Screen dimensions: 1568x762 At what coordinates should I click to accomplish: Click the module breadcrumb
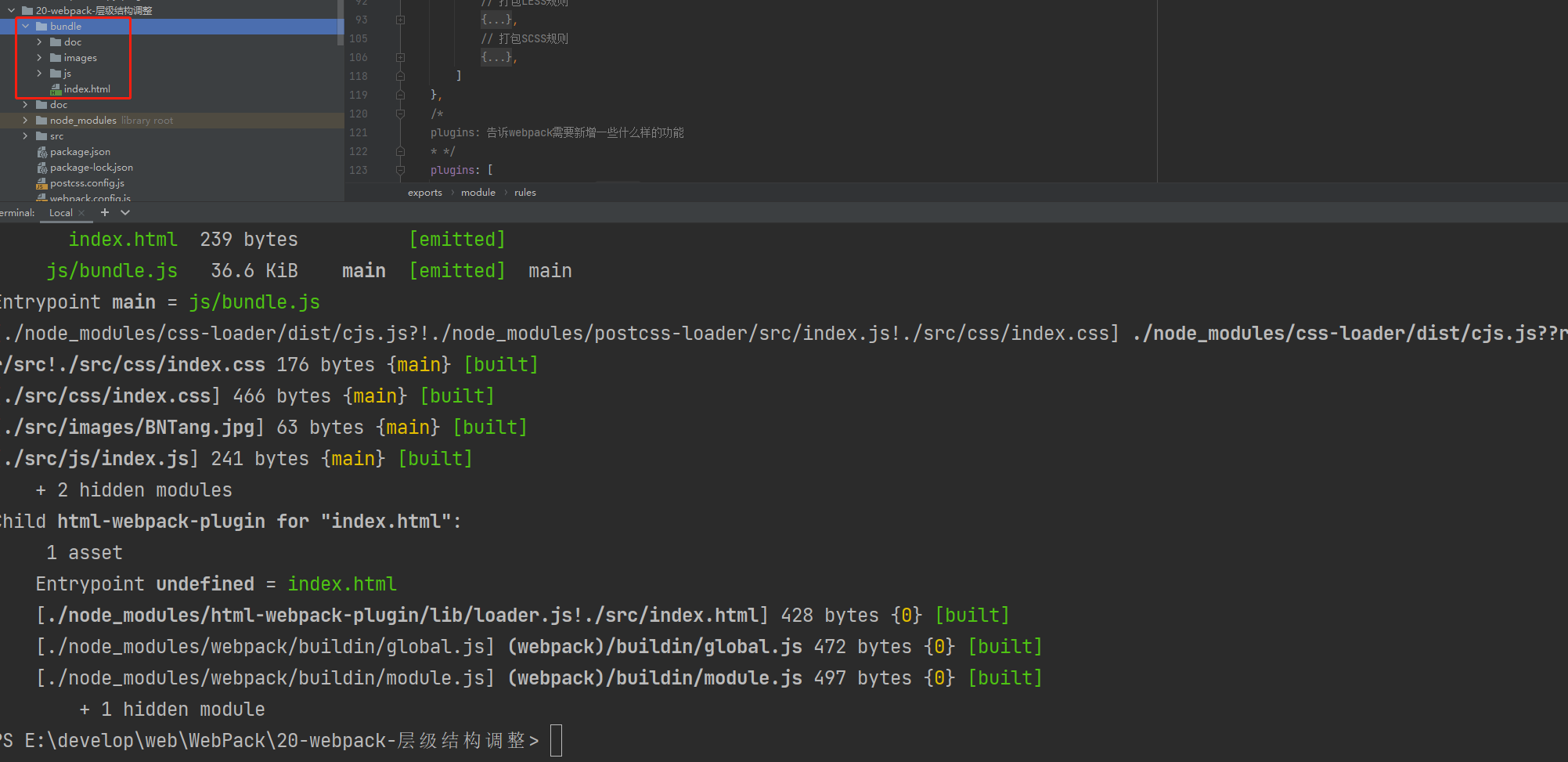click(478, 192)
